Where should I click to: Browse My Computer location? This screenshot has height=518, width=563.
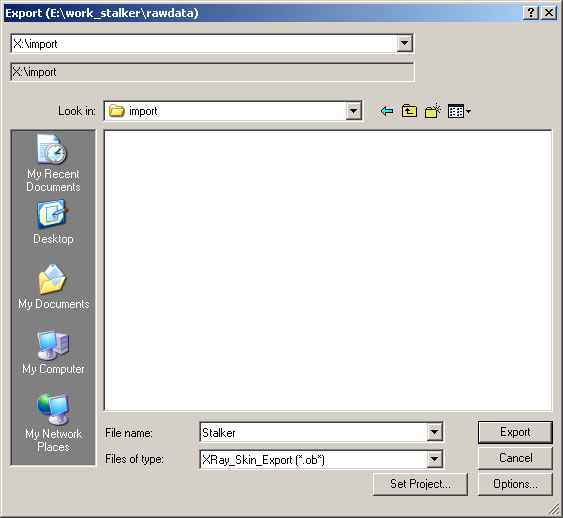(53, 352)
